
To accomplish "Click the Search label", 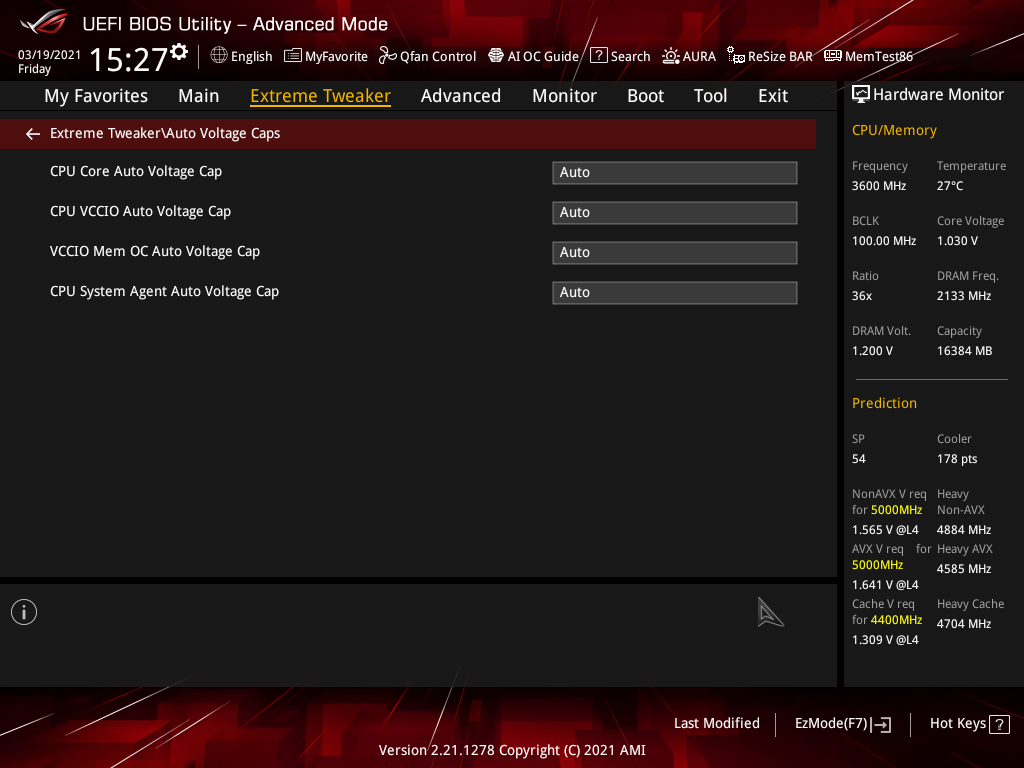I will pyautogui.click(x=630, y=57).
